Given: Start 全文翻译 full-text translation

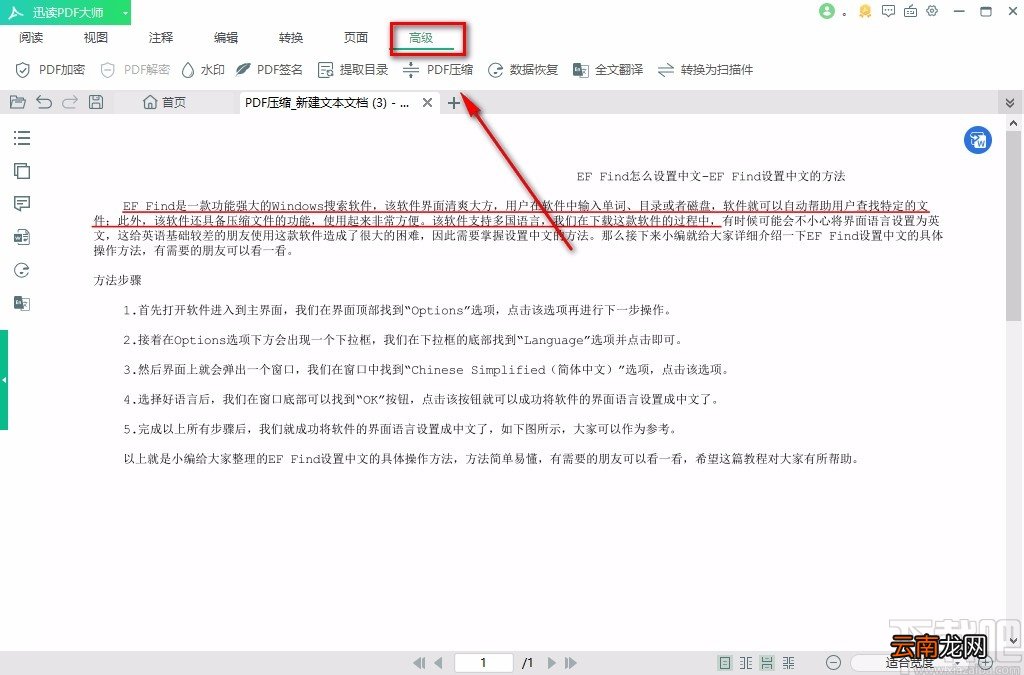Looking at the screenshot, I should click(608, 69).
